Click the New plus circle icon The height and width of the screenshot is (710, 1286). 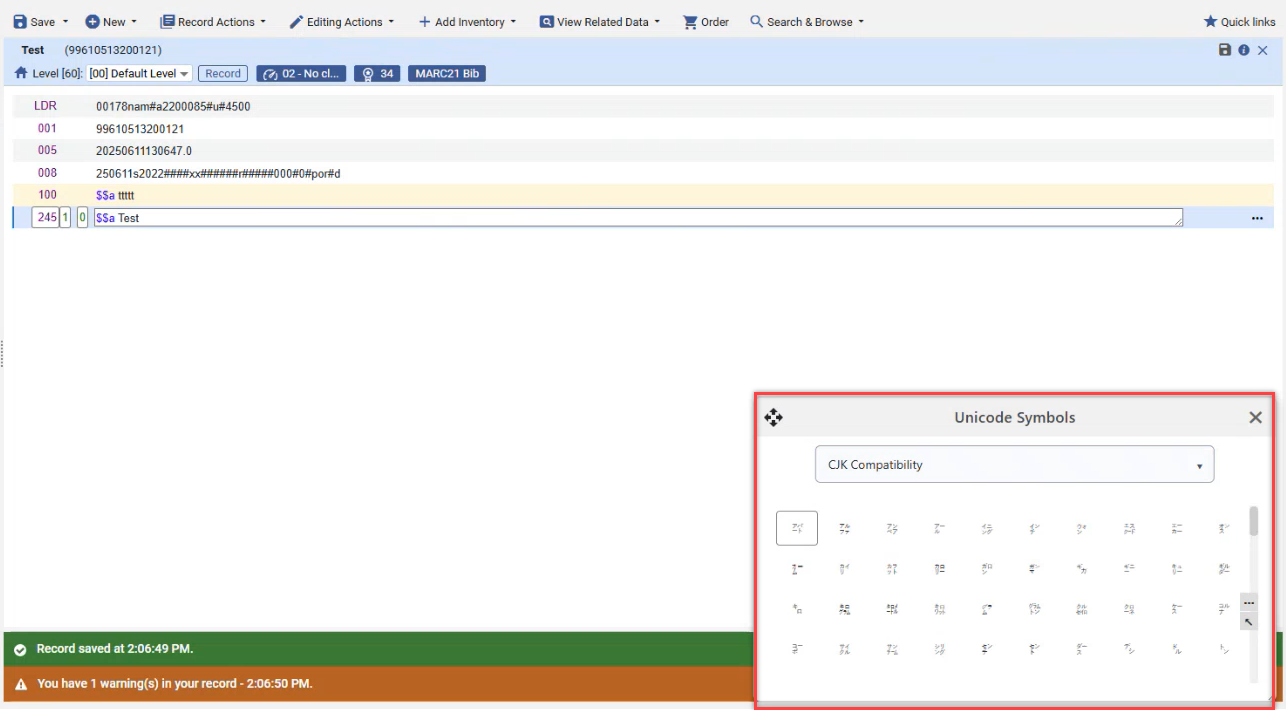pyautogui.click(x=92, y=22)
